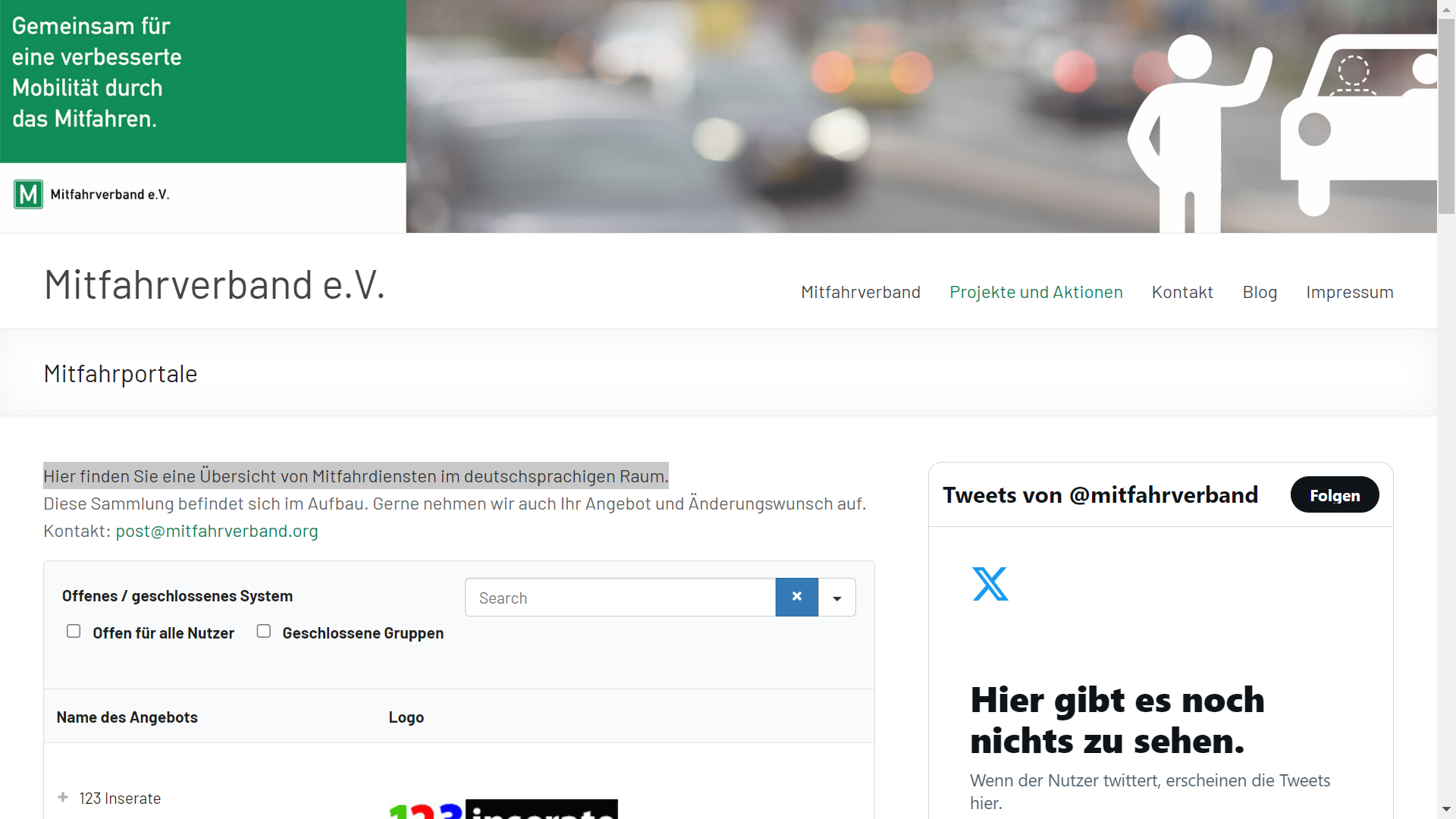1456x819 pixels.
Task: Sort by Name des Angebots column header
Action: 127,717
